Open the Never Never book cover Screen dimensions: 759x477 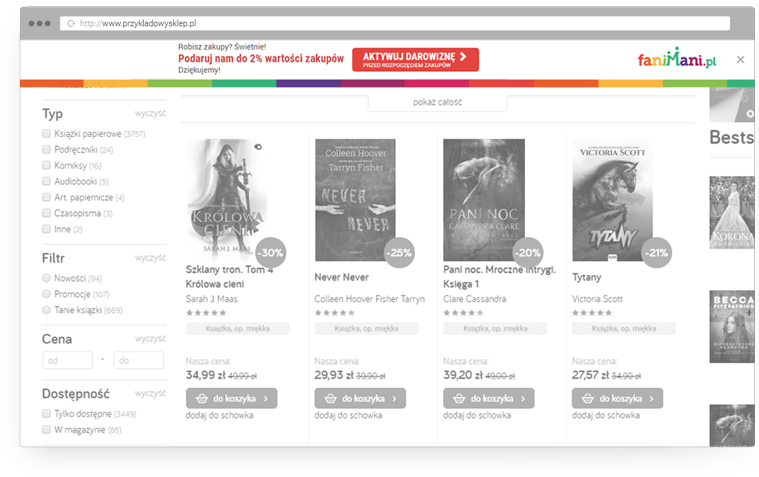pyautogui.click(x=355, y=200)
